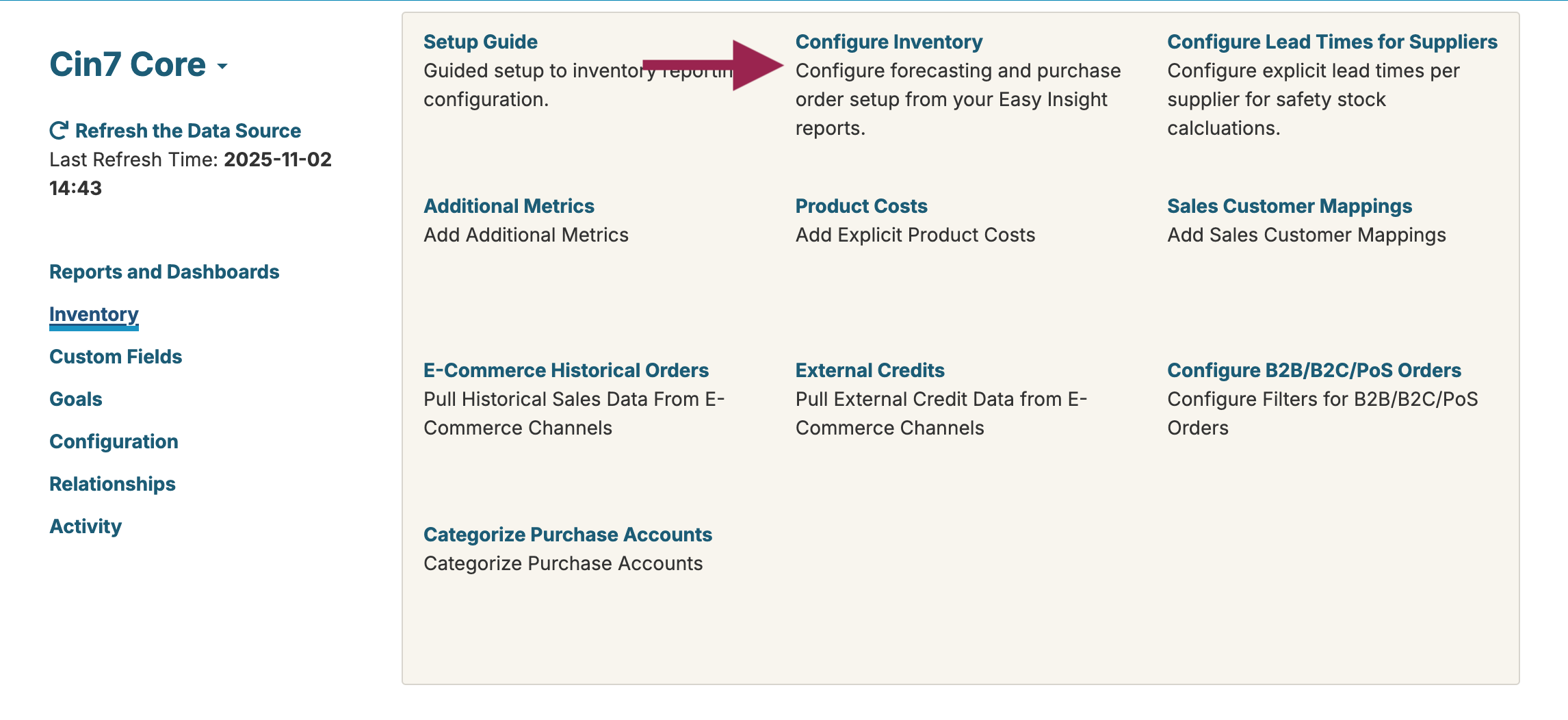Open the Goals section
The width and height of the screenshot is (1568, 720).
(x=75, y=399)
